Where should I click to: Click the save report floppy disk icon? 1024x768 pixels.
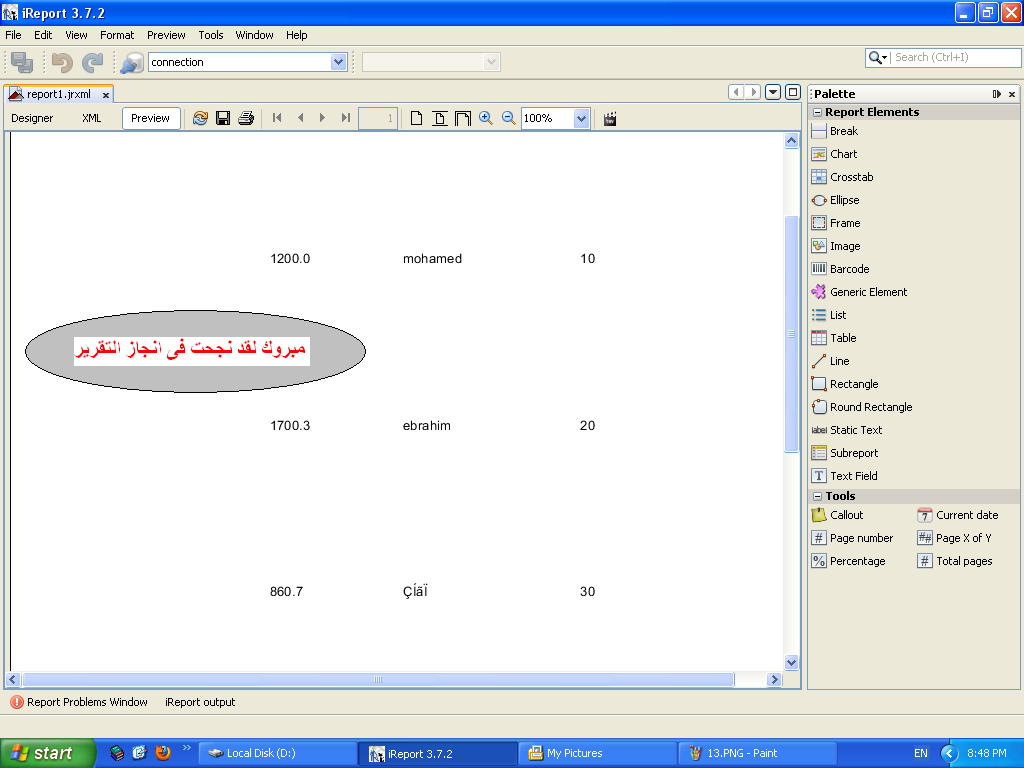pos(223,118)
